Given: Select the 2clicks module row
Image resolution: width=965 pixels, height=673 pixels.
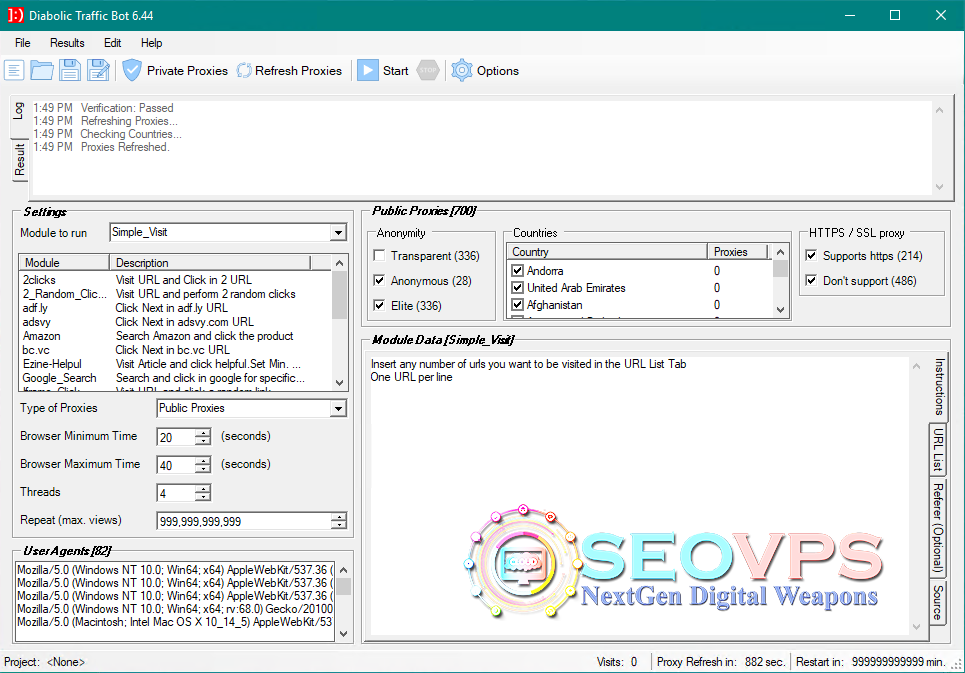Looking at the screenshot, I should click(x=175, y=280).
